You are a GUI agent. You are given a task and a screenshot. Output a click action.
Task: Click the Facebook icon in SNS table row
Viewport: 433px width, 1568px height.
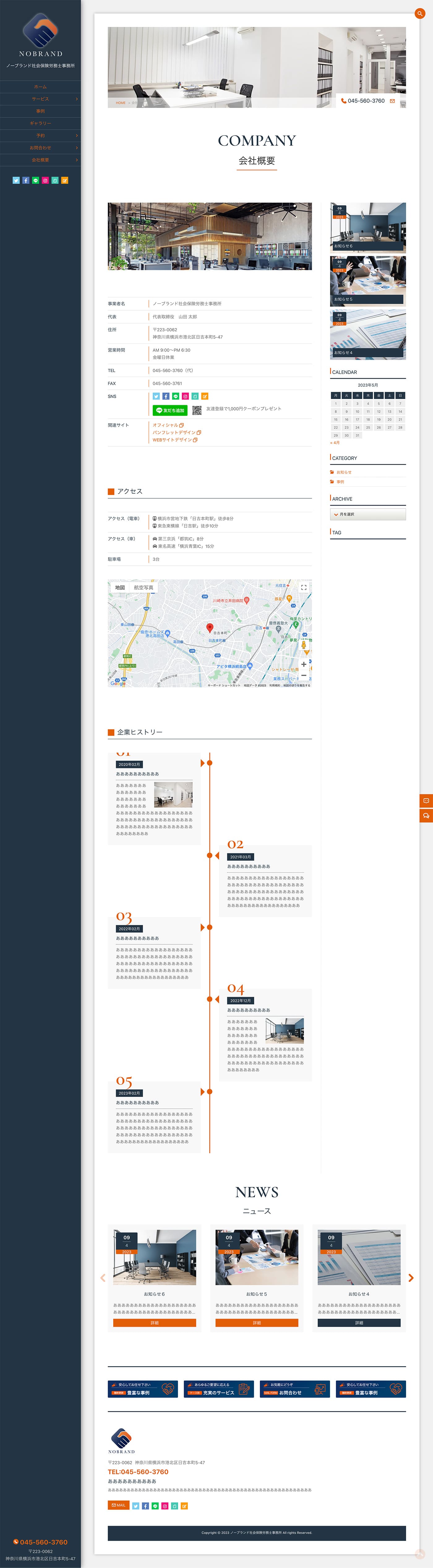pyautogui.click(x=166, y=396)
